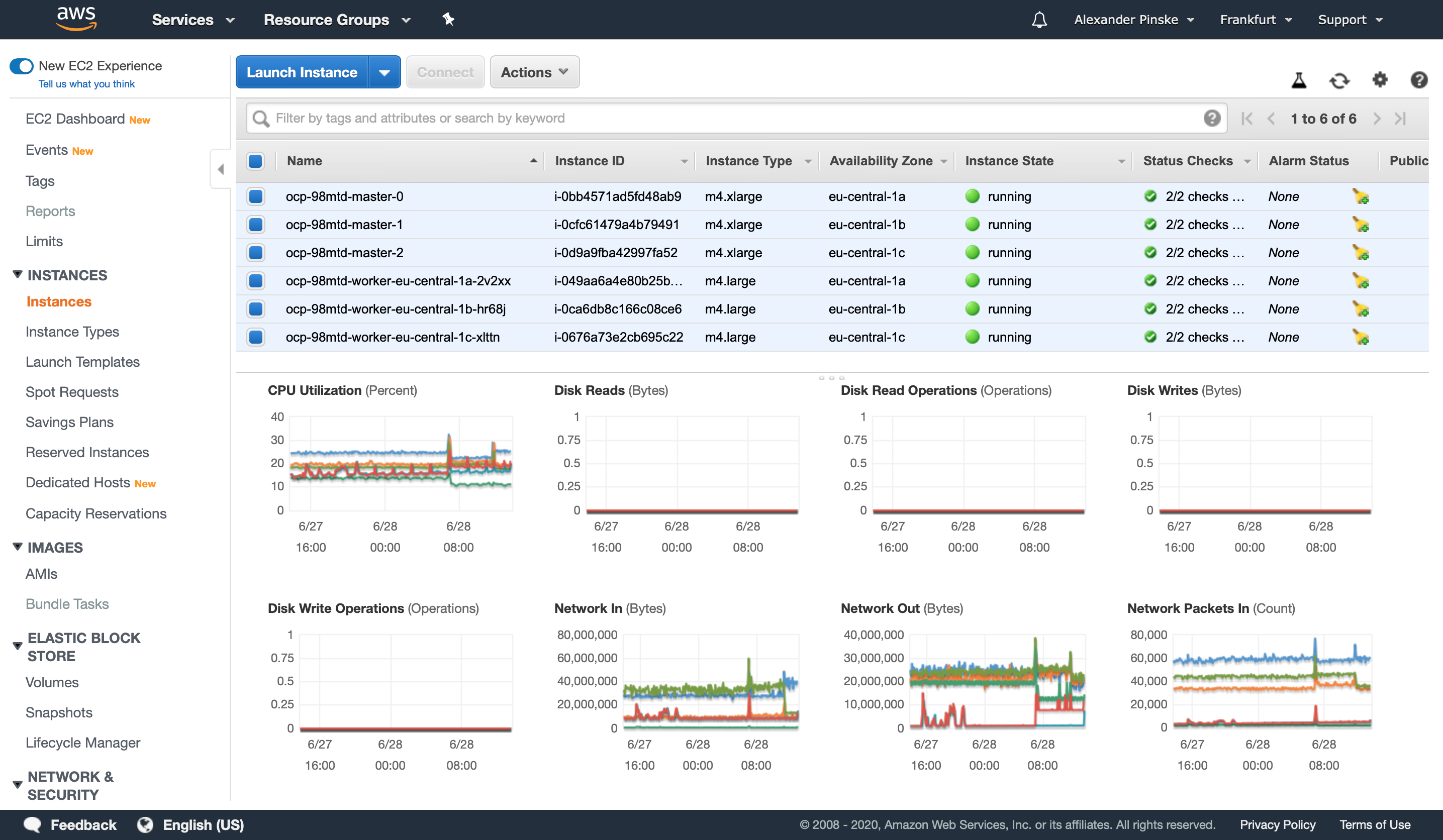Screen dimensions: 1443x840
Task: Open the Terms of Use link
Action: [x=1375, y=824]
